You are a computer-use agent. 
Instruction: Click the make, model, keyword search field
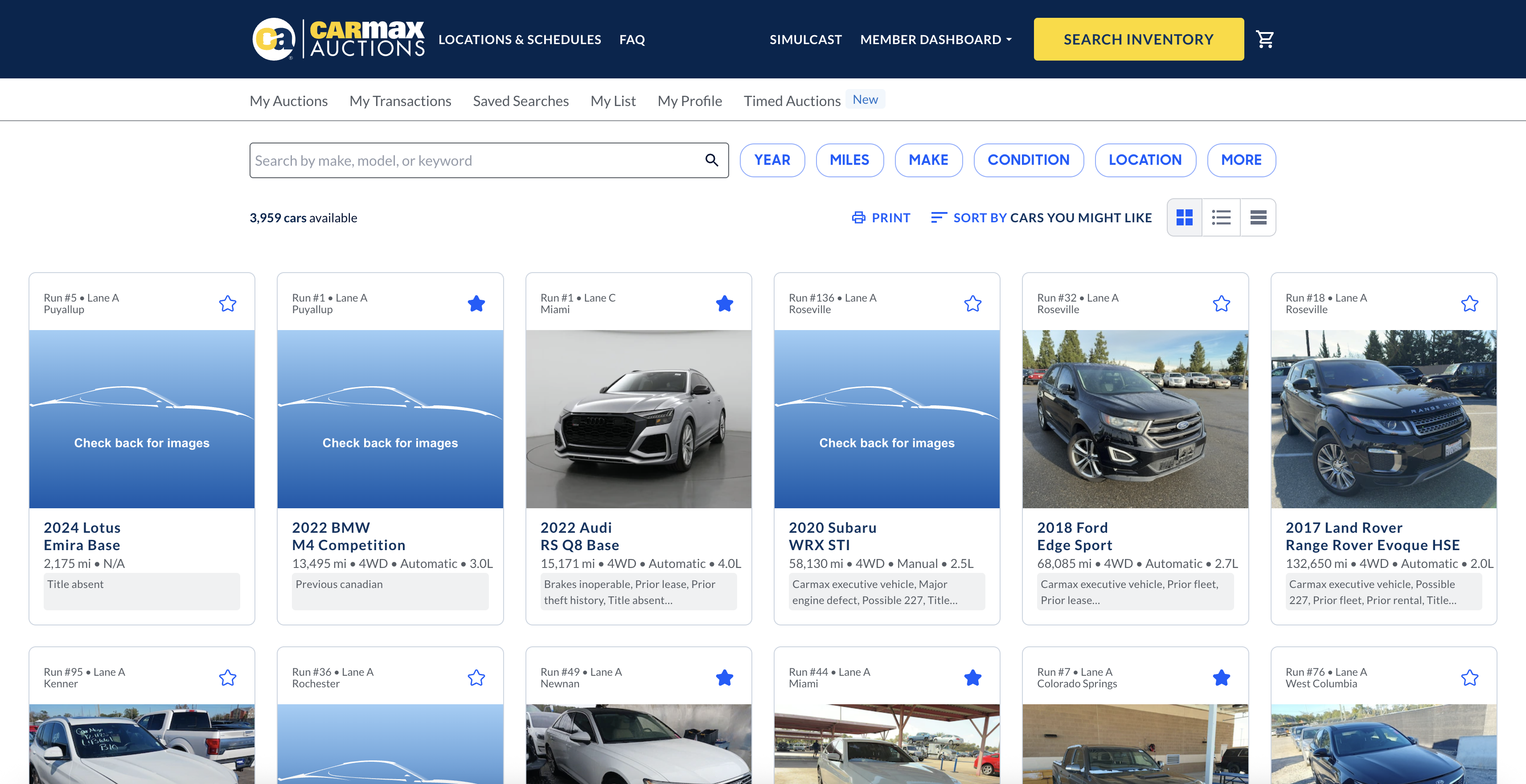click(x=474, y=160)
